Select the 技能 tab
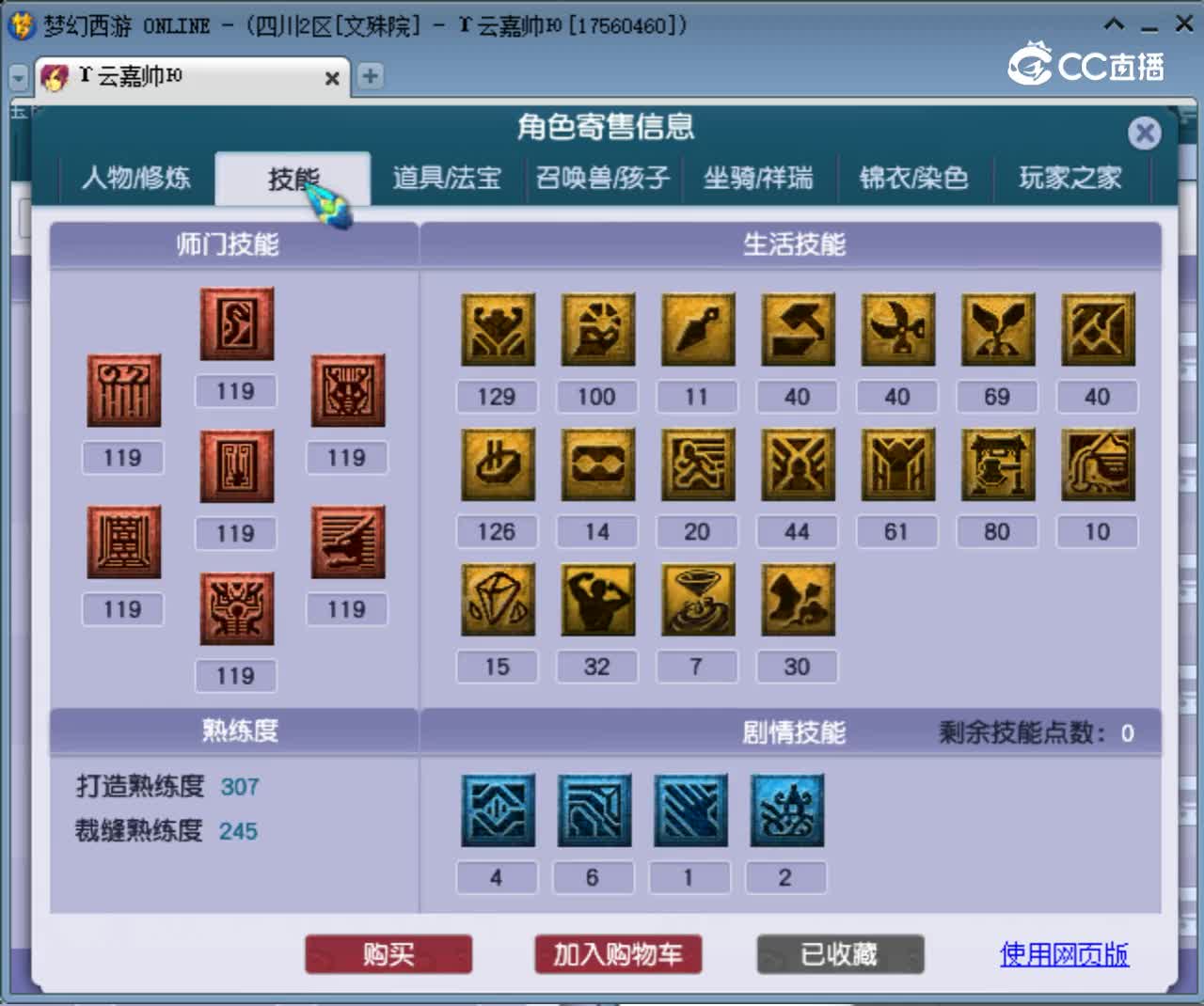Image resolution: width=1204 pixels, height=1006 pixels. [293, 178]
